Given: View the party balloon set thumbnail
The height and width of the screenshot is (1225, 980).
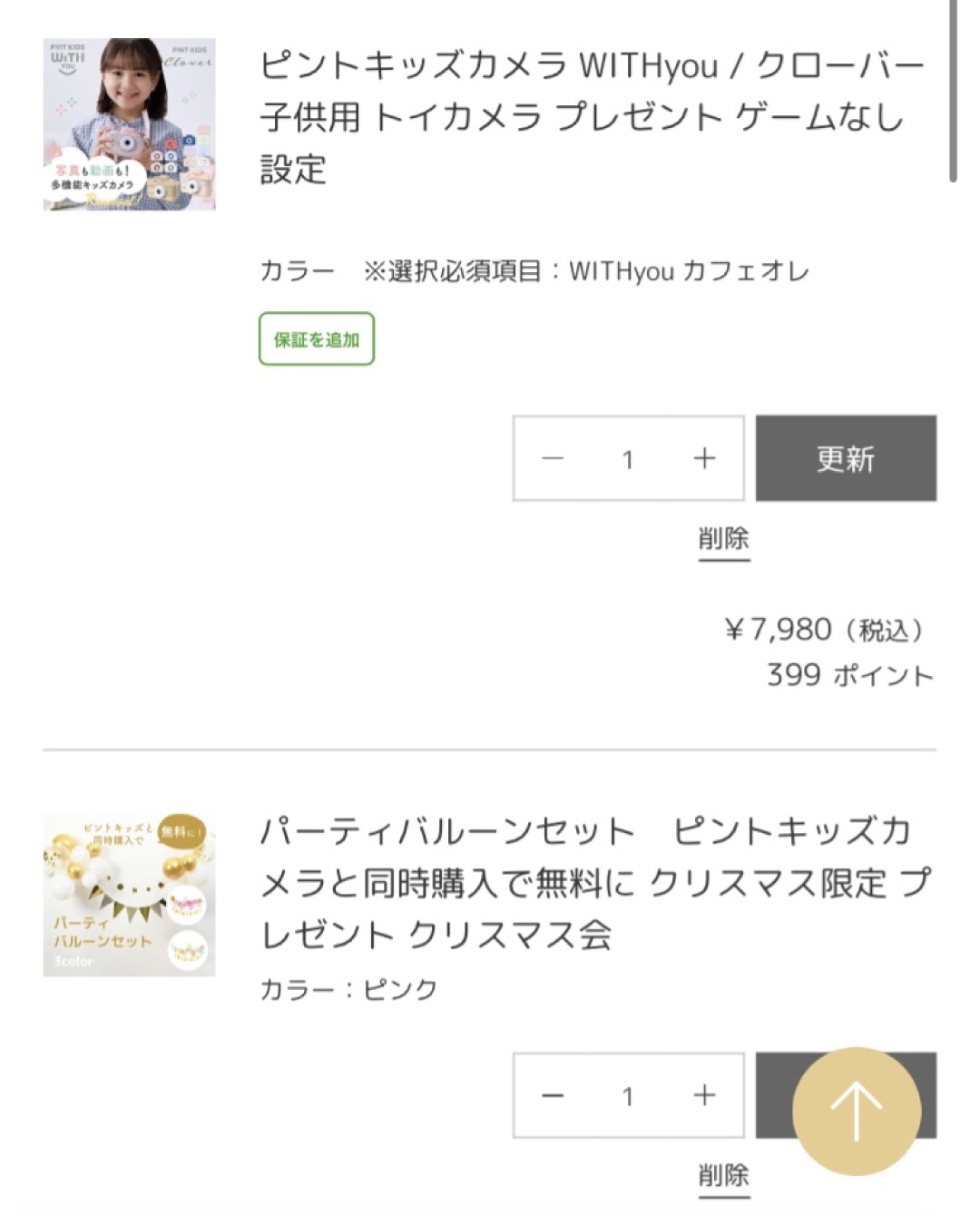Looking at the screenshot, I should coord(129,895).
